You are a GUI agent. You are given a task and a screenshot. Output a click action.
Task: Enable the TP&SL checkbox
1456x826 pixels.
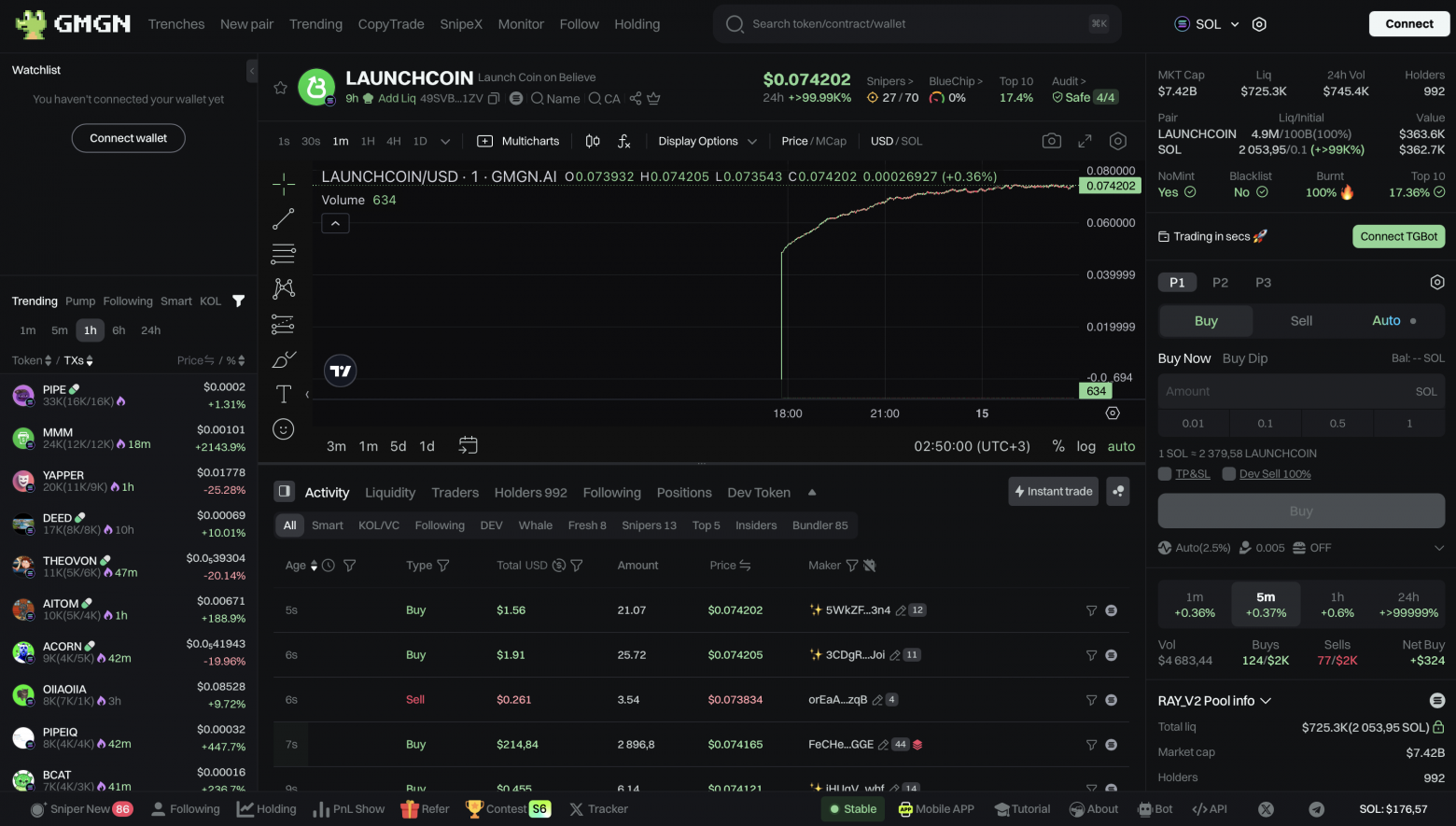click(1165, 474)
